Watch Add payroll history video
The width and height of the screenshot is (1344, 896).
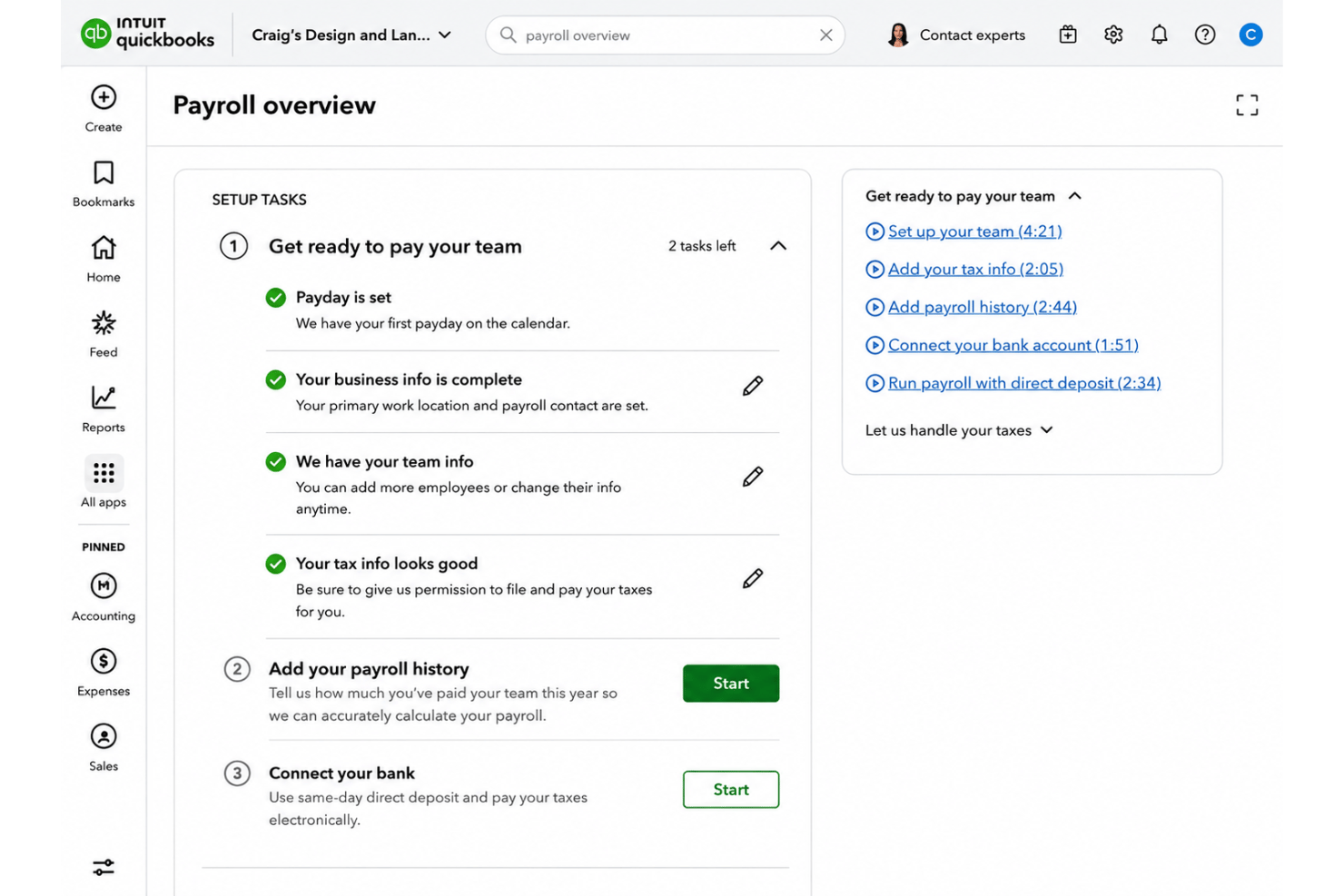pos(983,307)
